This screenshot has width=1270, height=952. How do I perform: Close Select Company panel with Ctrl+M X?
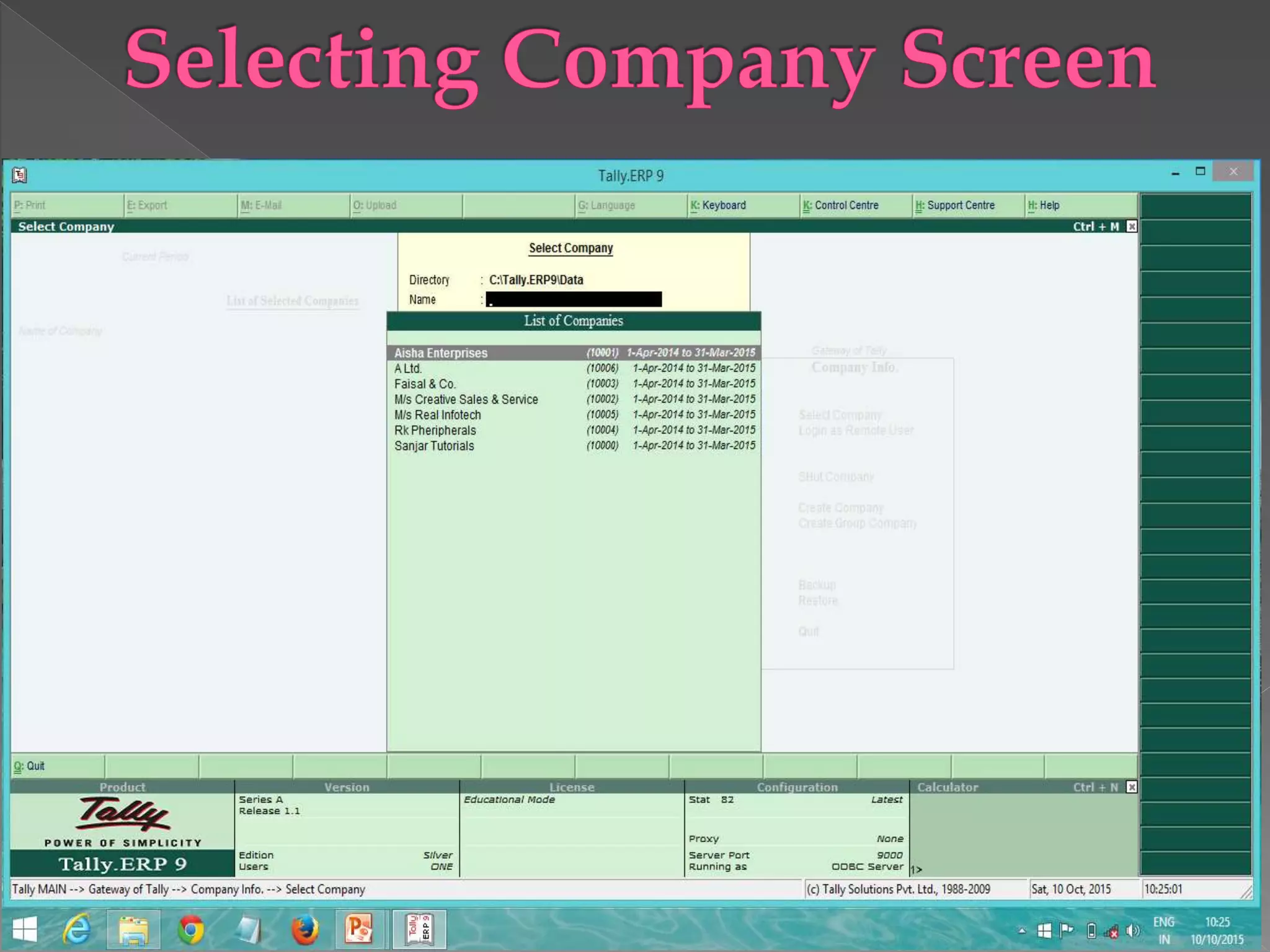1132,227
